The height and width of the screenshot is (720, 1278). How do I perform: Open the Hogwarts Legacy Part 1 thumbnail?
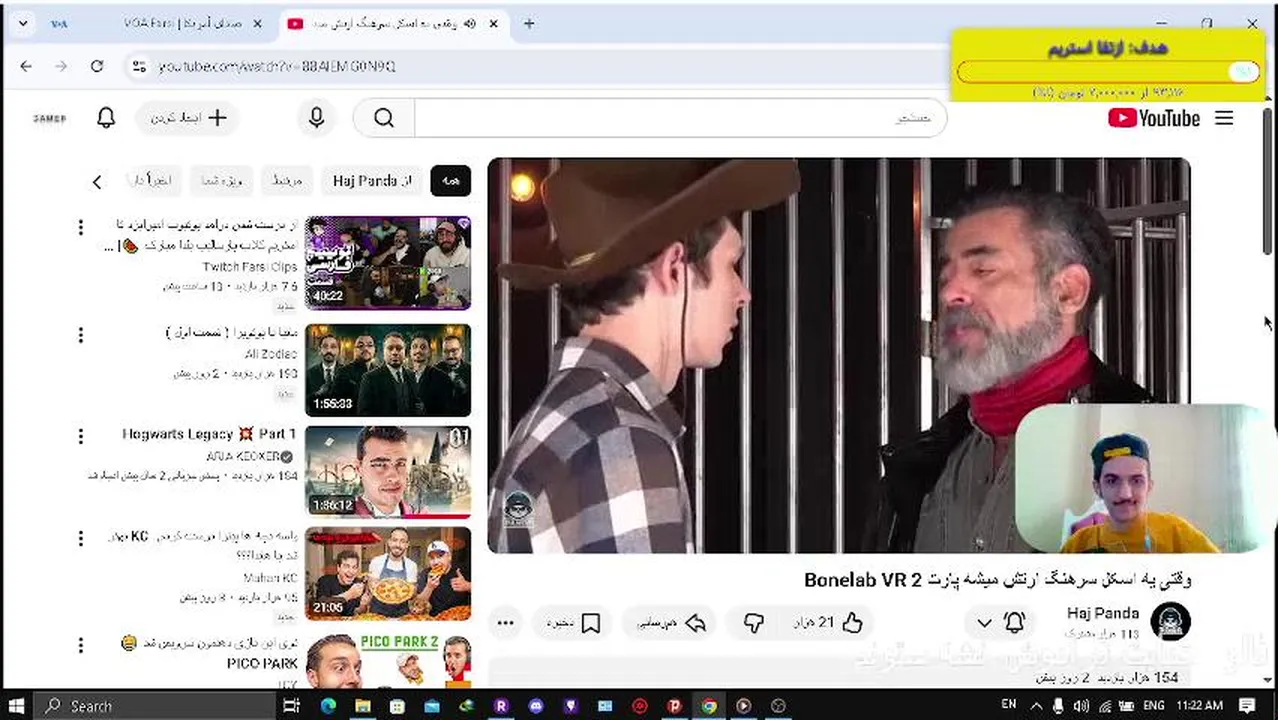click(x=388, y=472)
